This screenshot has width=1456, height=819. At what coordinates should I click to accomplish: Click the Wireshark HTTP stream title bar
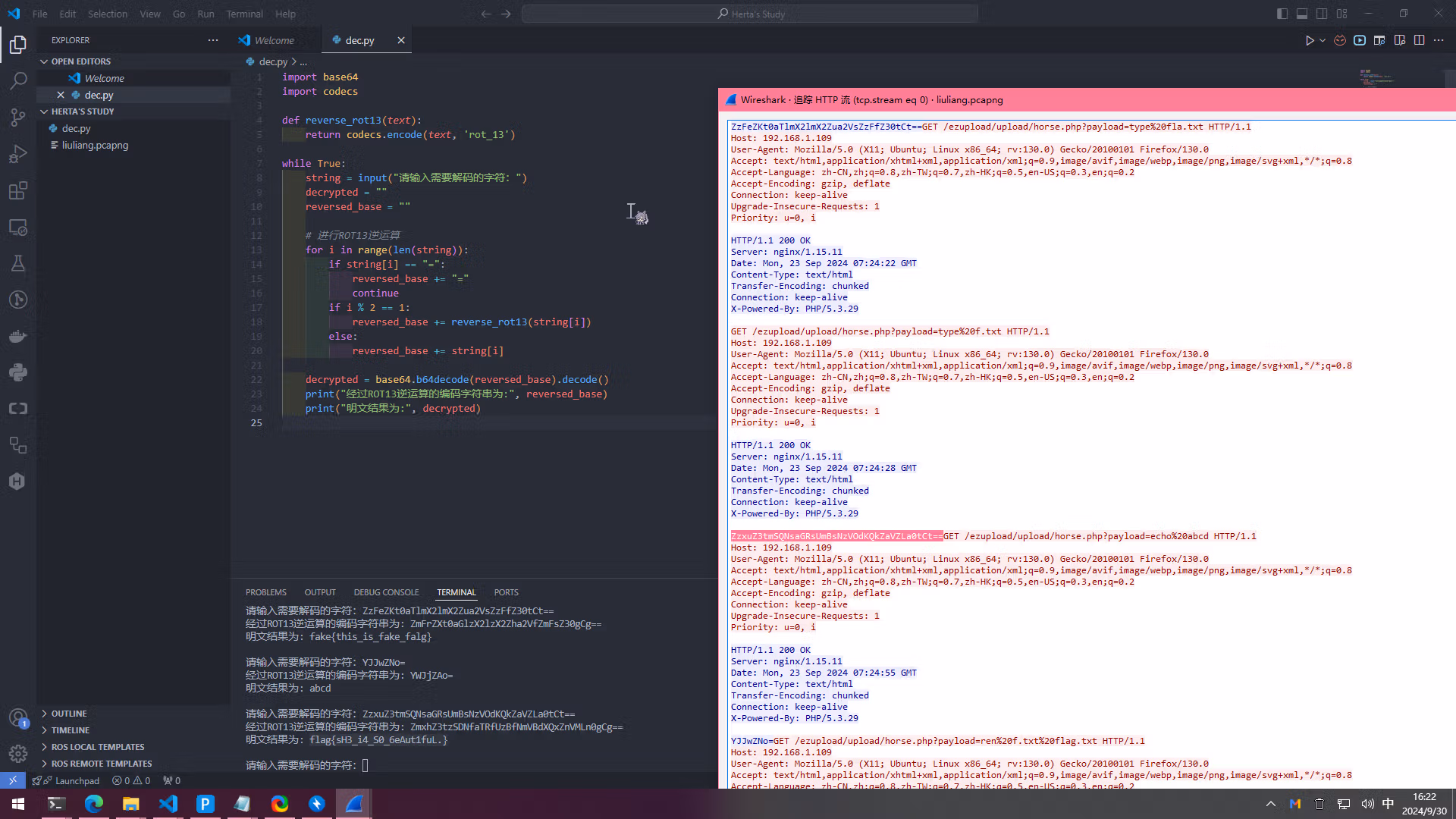coord(1087,99)
